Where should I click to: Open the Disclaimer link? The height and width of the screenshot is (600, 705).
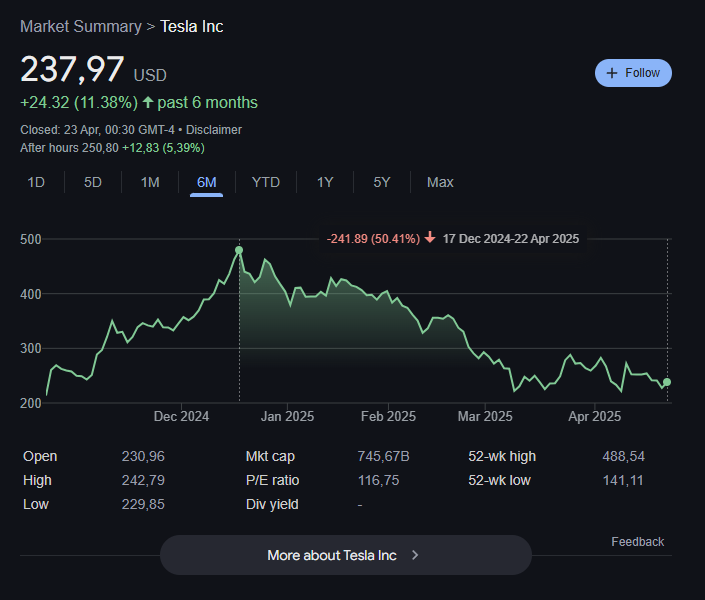214,130
